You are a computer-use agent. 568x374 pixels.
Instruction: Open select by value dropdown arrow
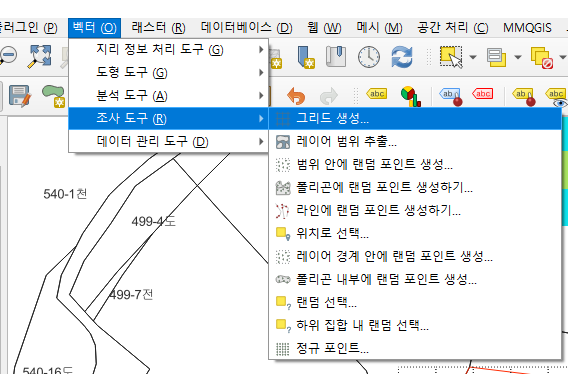(518, 57)
